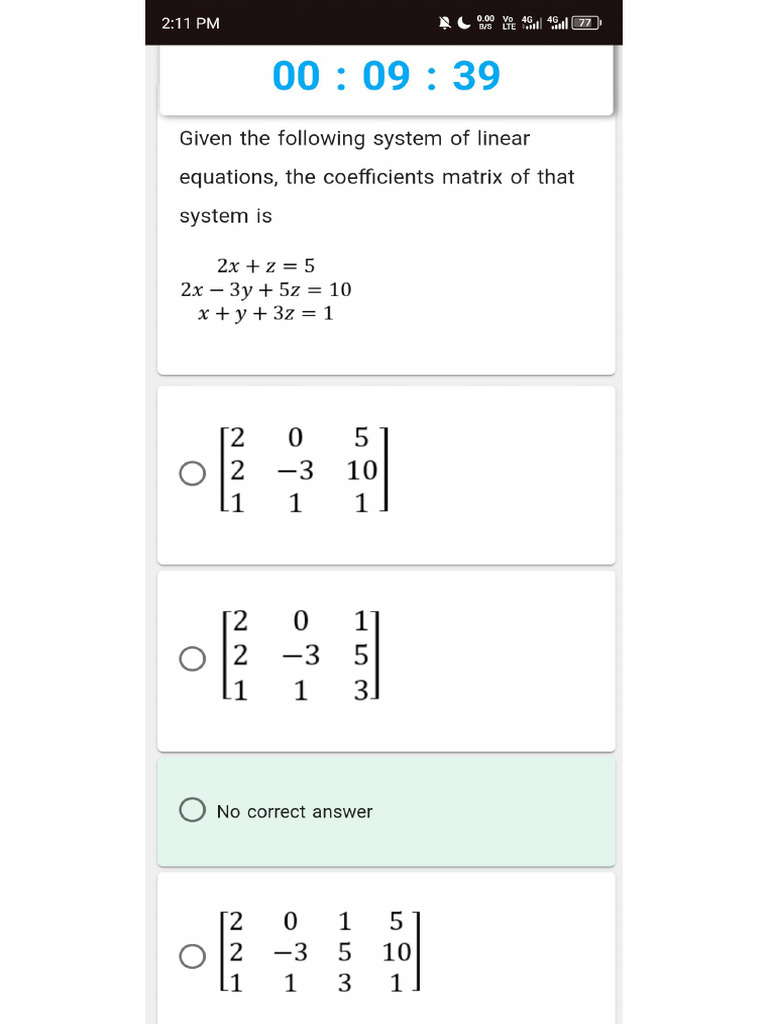
Task: Tap the battery icon showing 77
Action: click(585, 23)
